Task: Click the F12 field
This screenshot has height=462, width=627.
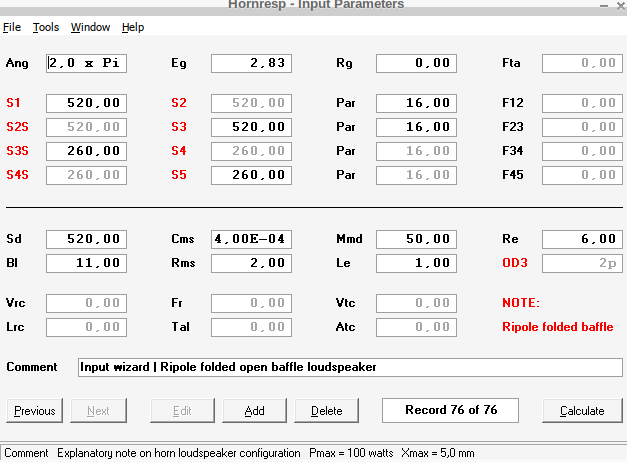Action: pos(582,103)
